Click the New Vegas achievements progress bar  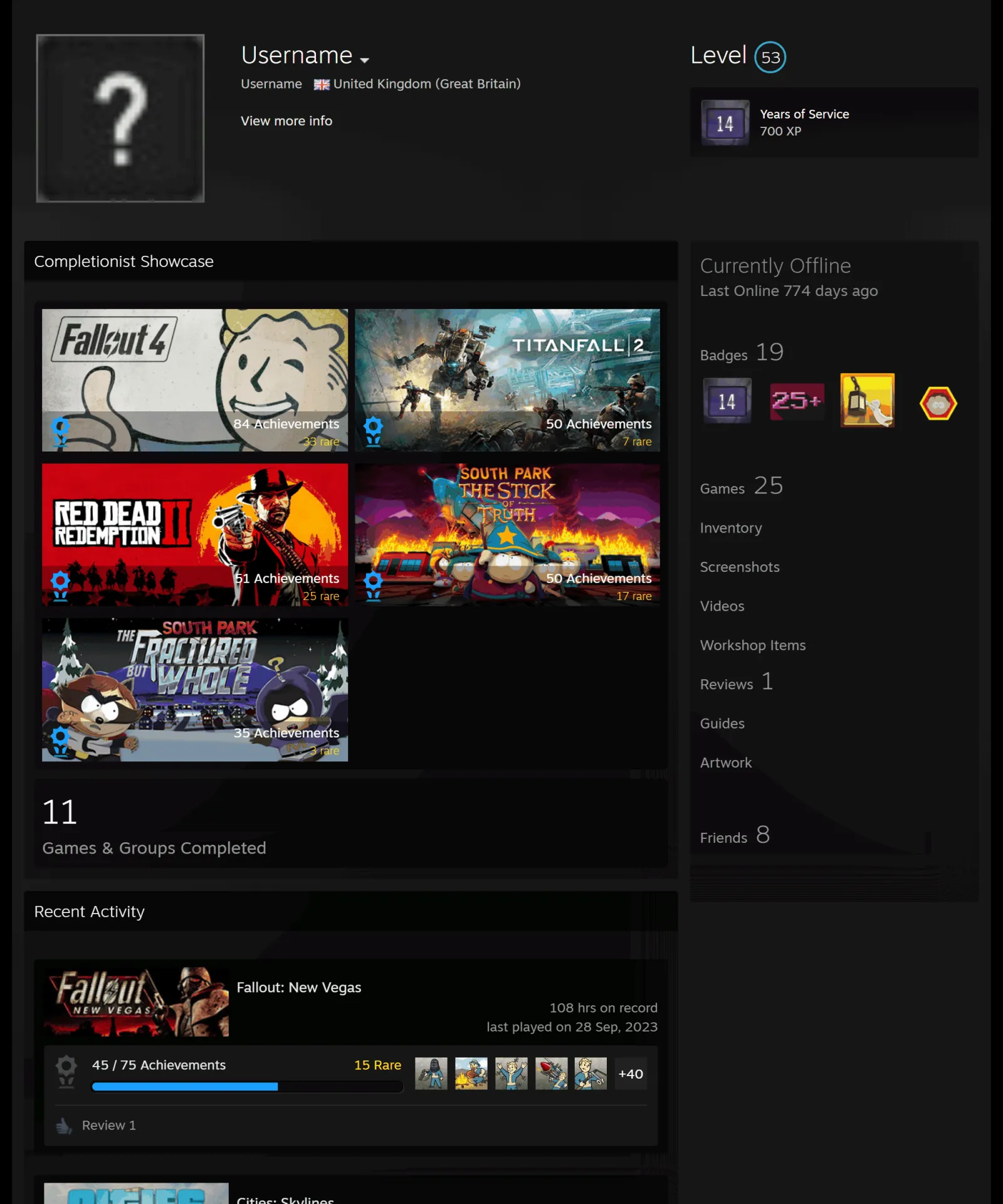click(x=247, y=1087)
